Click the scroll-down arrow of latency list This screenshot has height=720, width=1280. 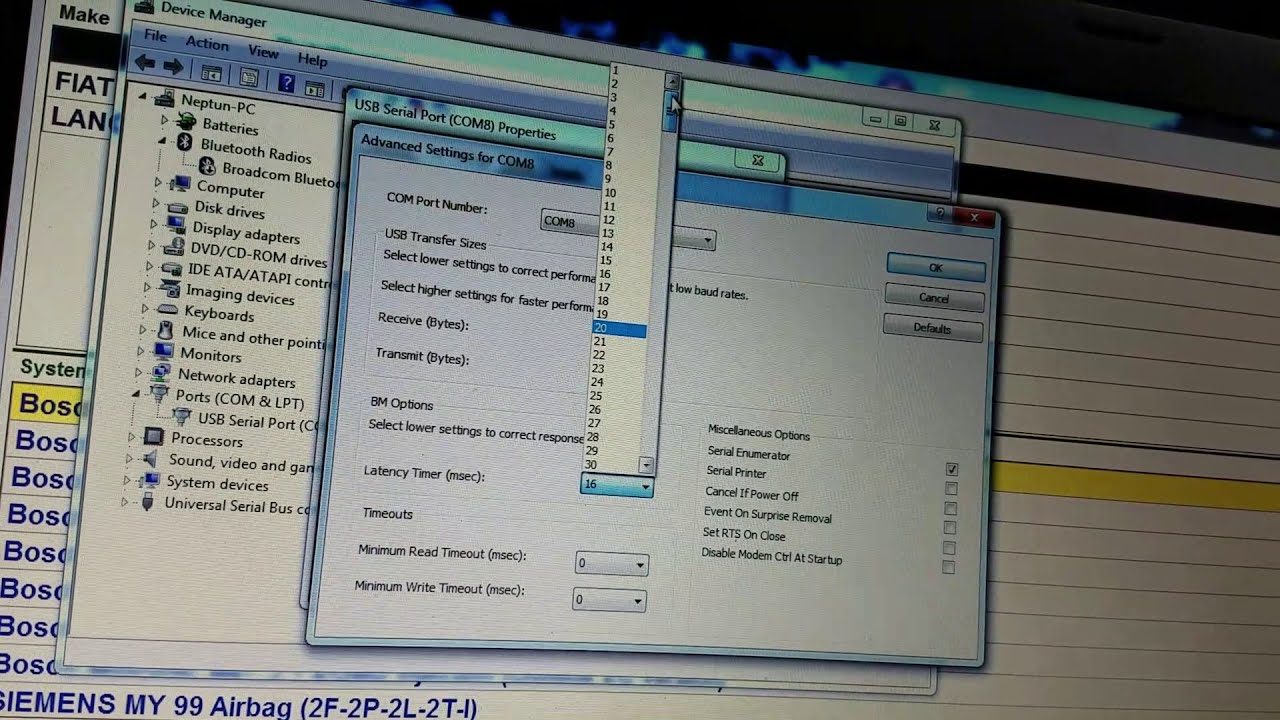646,465
